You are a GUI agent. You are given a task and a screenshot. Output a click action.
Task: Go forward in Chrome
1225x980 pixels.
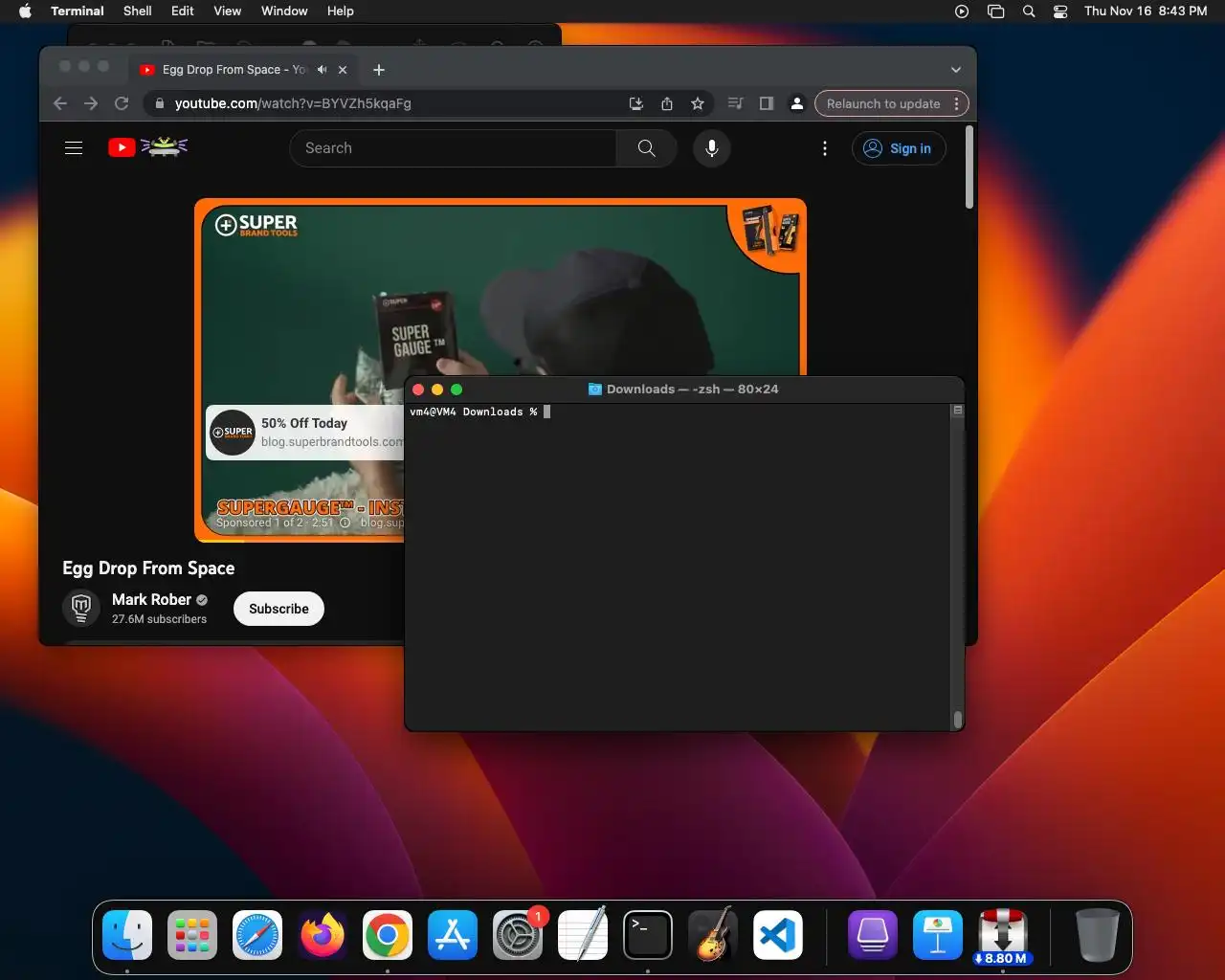coord(91,103)
